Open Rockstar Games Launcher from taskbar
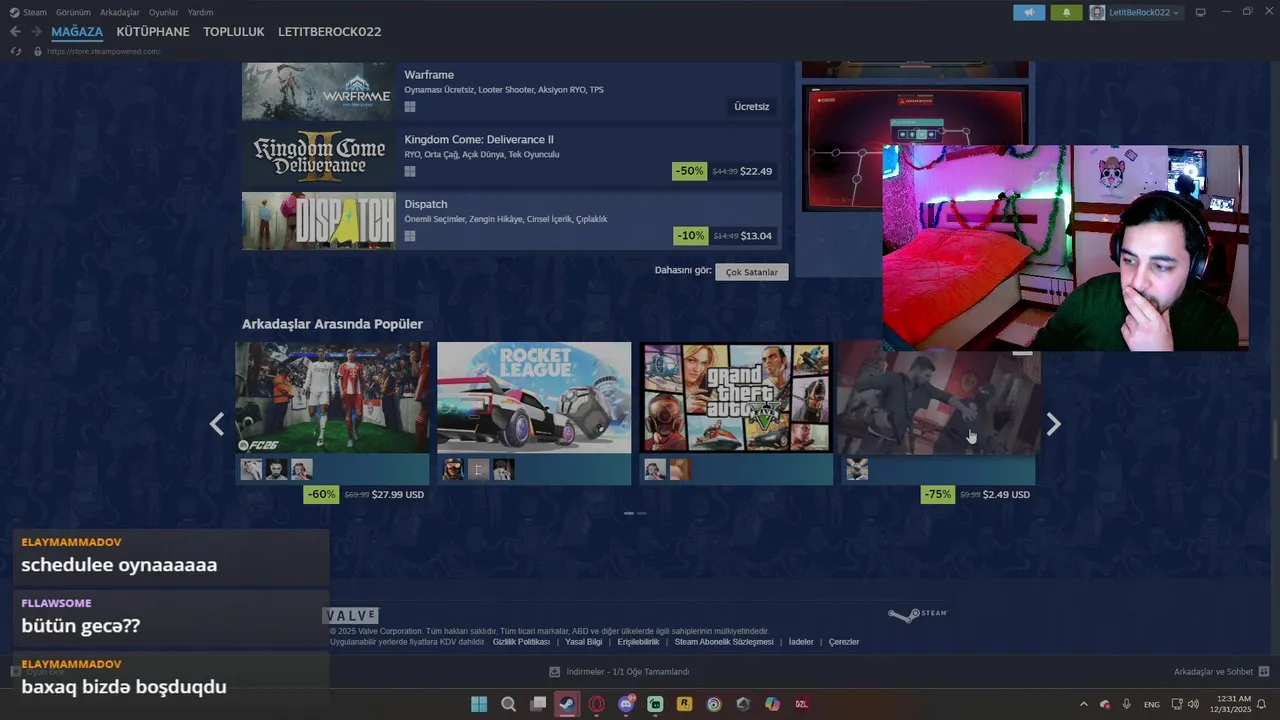This screenshot has height=720, width=1280. (x=684, y=704)
